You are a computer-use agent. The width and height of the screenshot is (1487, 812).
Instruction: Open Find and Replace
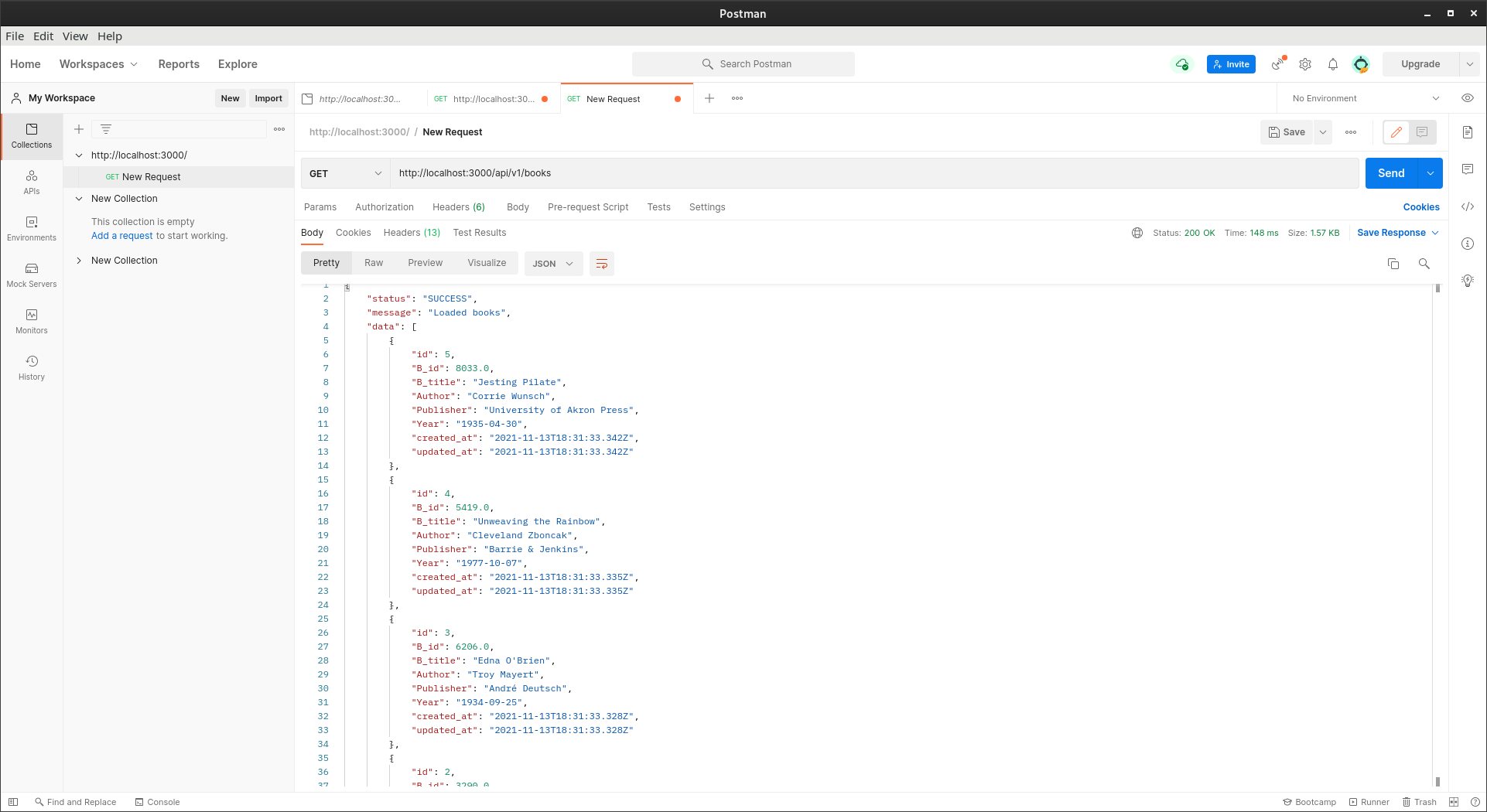75,802
